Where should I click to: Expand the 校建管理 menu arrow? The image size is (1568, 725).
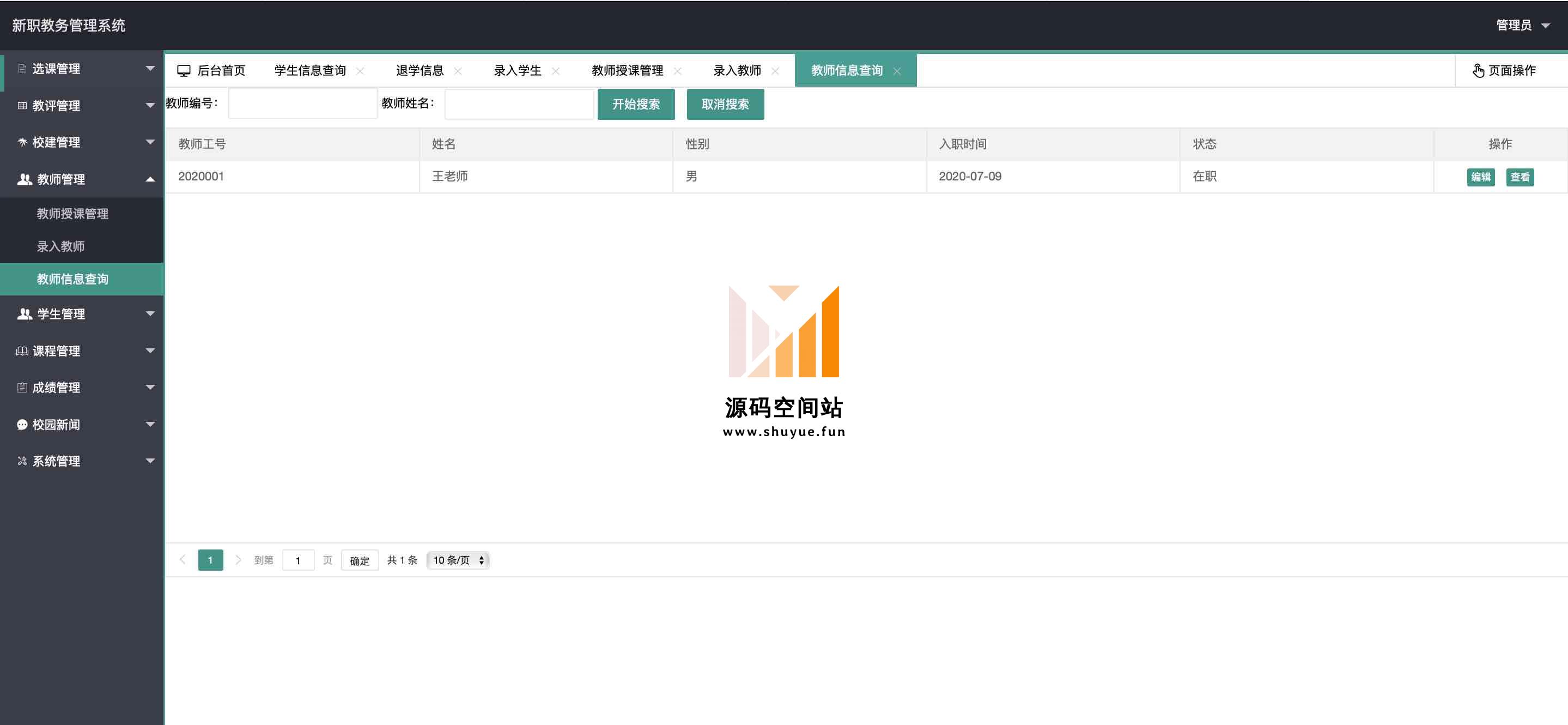pyautogui.click(x=150, y=142)
